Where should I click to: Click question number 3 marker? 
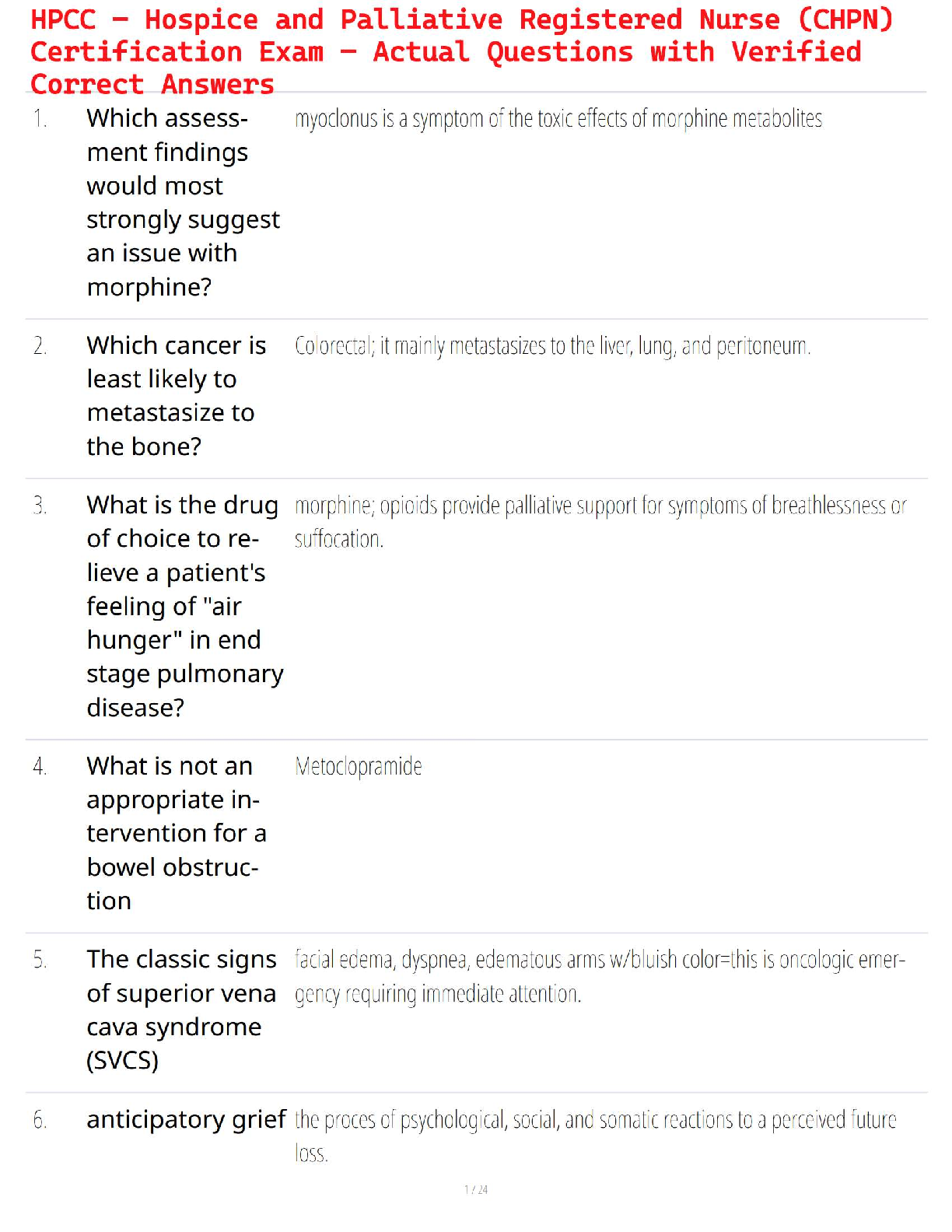[x=40, y=506]
